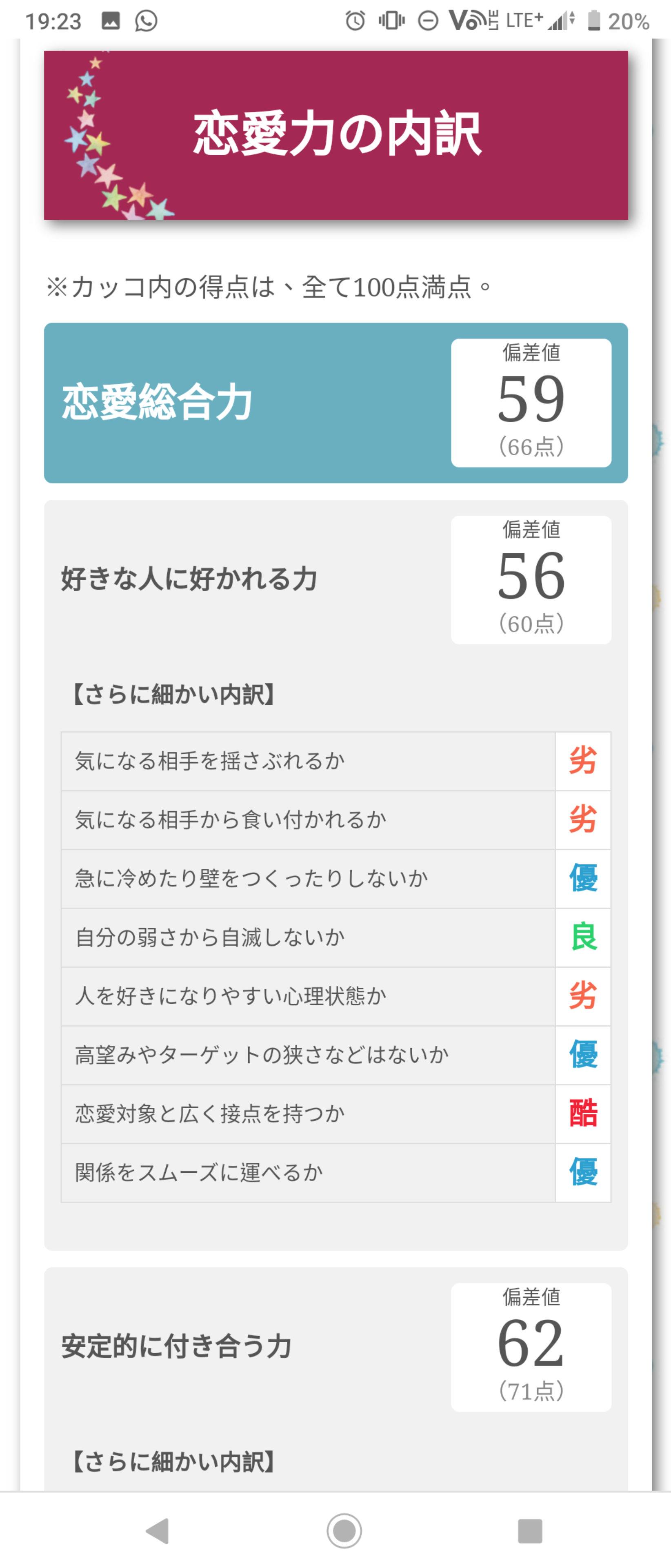Tap the Android back navigation button

tap(158, 1530)
